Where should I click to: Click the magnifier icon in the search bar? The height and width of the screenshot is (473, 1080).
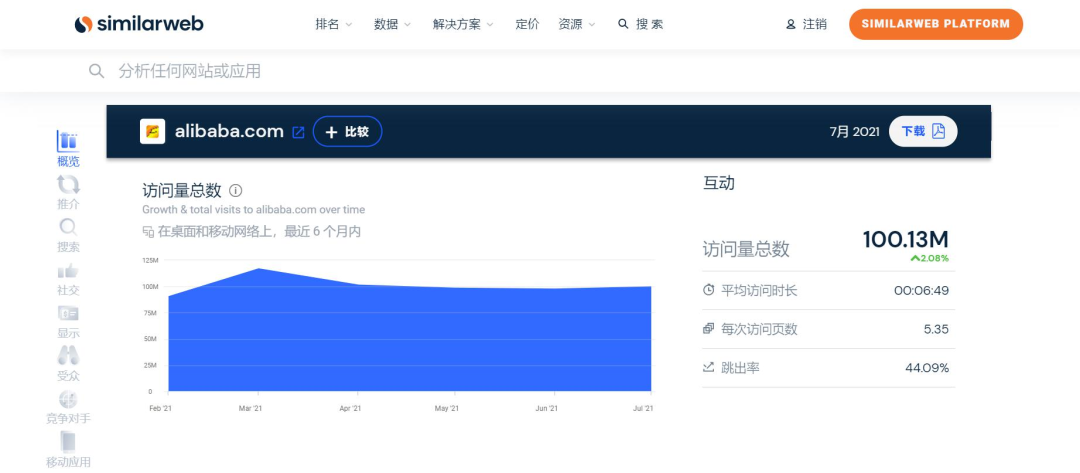click(x=96, y=71)
